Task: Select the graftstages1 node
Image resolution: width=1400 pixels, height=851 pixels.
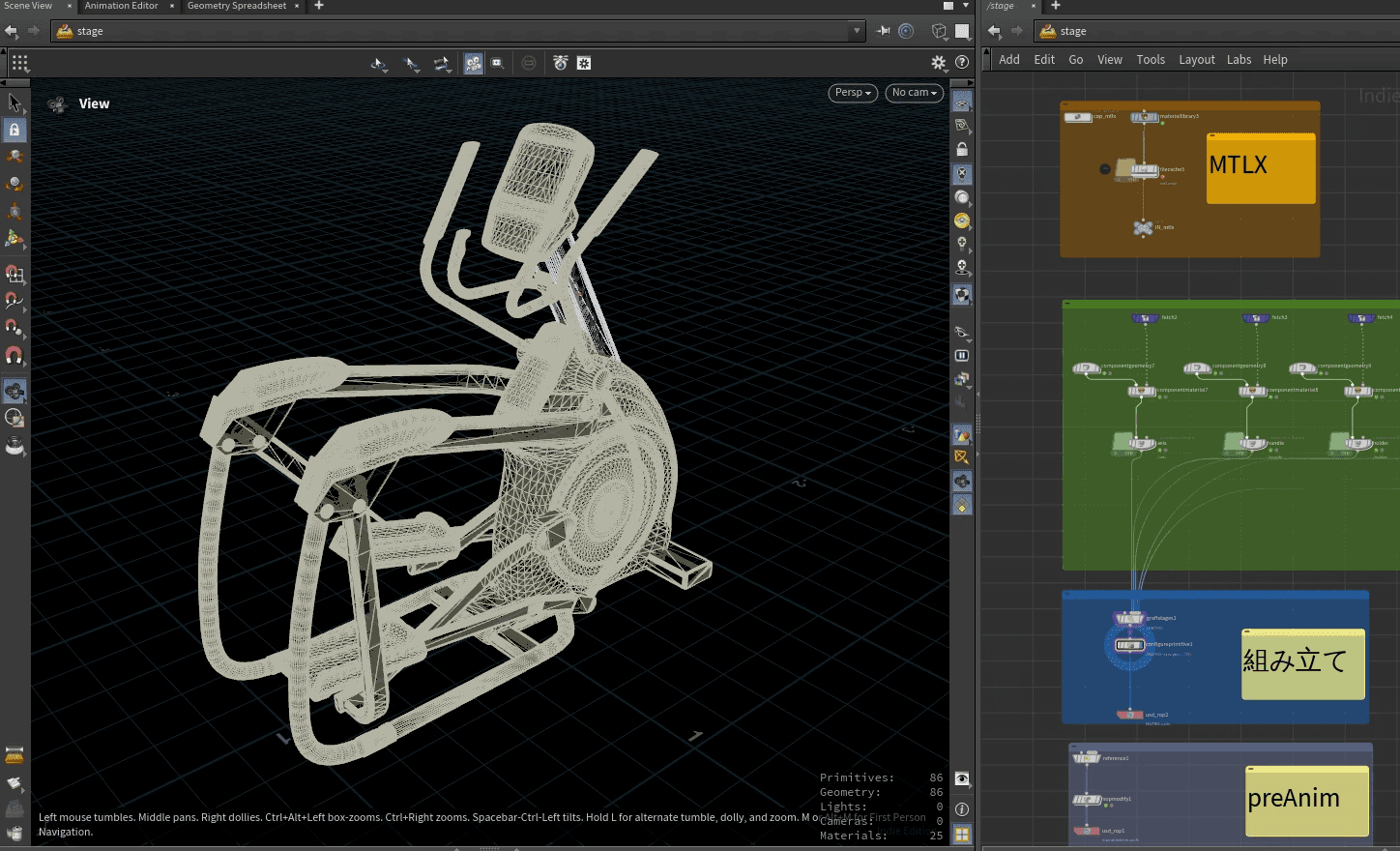Action: coord(1129,618)
